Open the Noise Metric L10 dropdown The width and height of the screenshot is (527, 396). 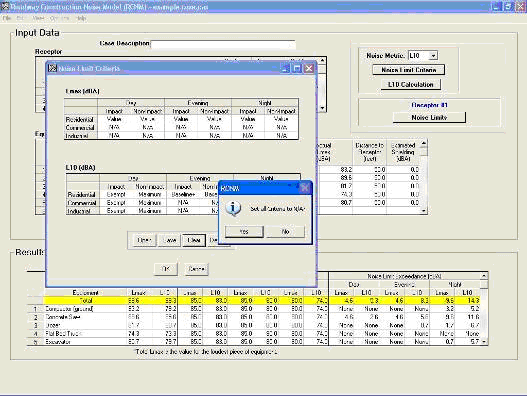tap(433, 55)
